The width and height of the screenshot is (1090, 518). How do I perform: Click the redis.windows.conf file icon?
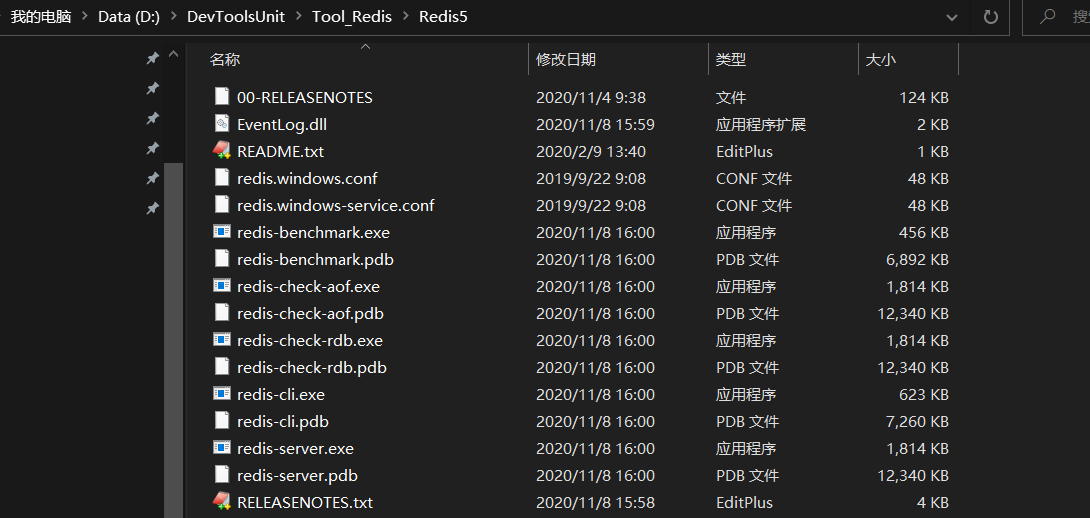(222, 178)
